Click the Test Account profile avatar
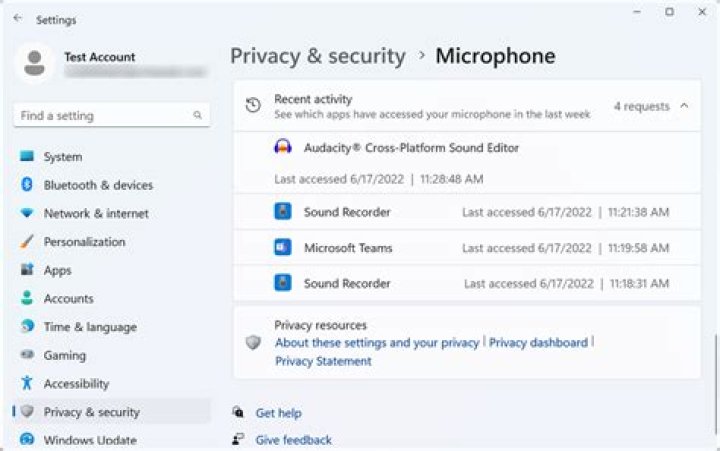720x451 pixels. (34, 63)
